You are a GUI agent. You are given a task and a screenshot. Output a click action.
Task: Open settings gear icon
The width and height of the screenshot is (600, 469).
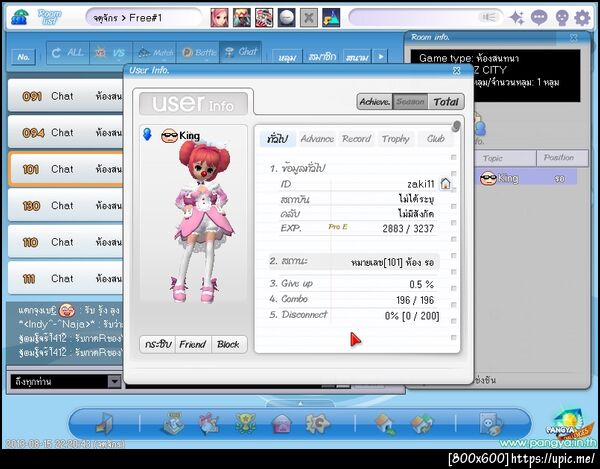click(x=582, y=18)
